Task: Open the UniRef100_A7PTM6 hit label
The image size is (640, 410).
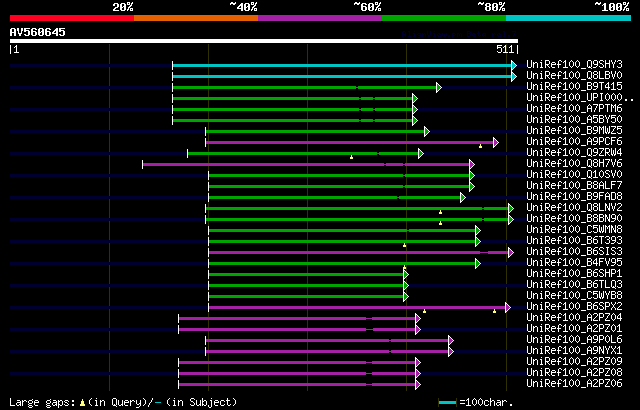Action: click(x=574, y=109)
